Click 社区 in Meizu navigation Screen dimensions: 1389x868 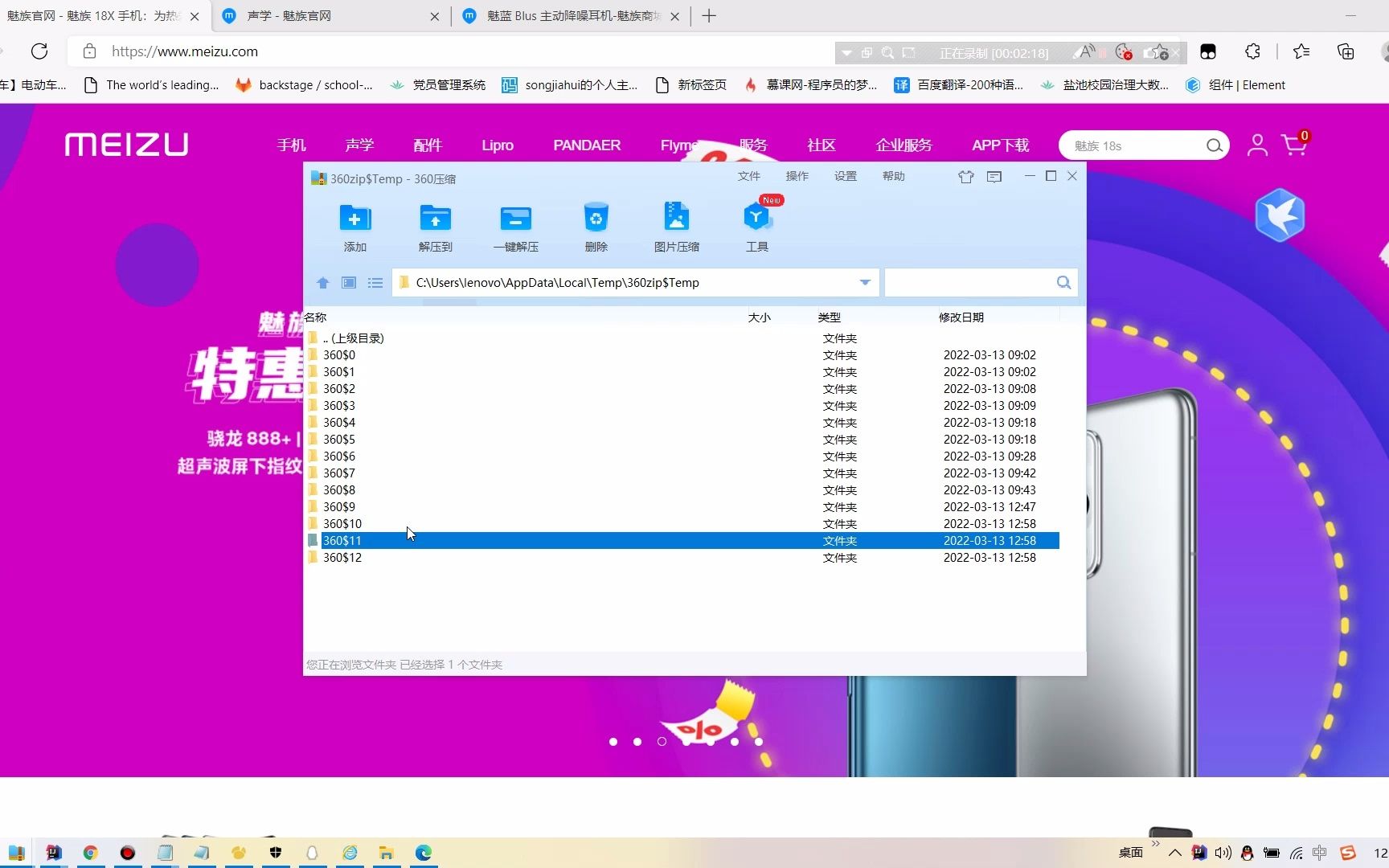point(821,145)
